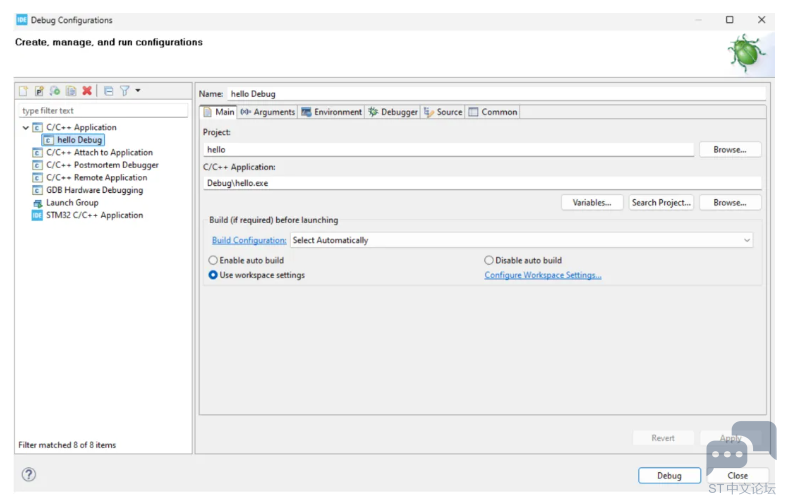Image resolution: width=785 pixels, height=504 pixels.
Task: Open Configure Workspace Settings link
Action: tap(543, 275)
